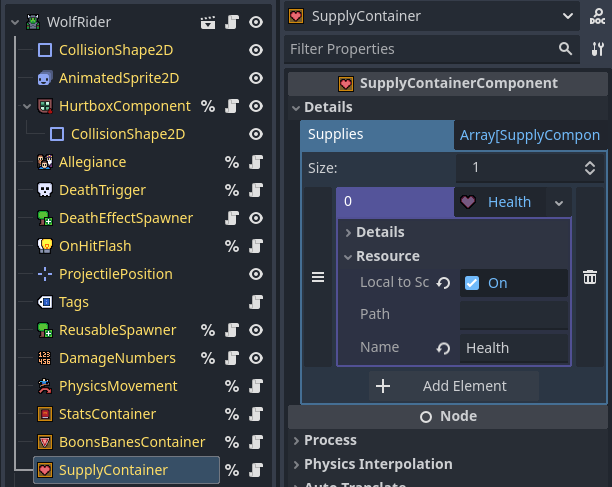Screen dimensions: 612x487
Task: Toggle DamageNumbers visibility eye
Action: click(x=256, y=358)
